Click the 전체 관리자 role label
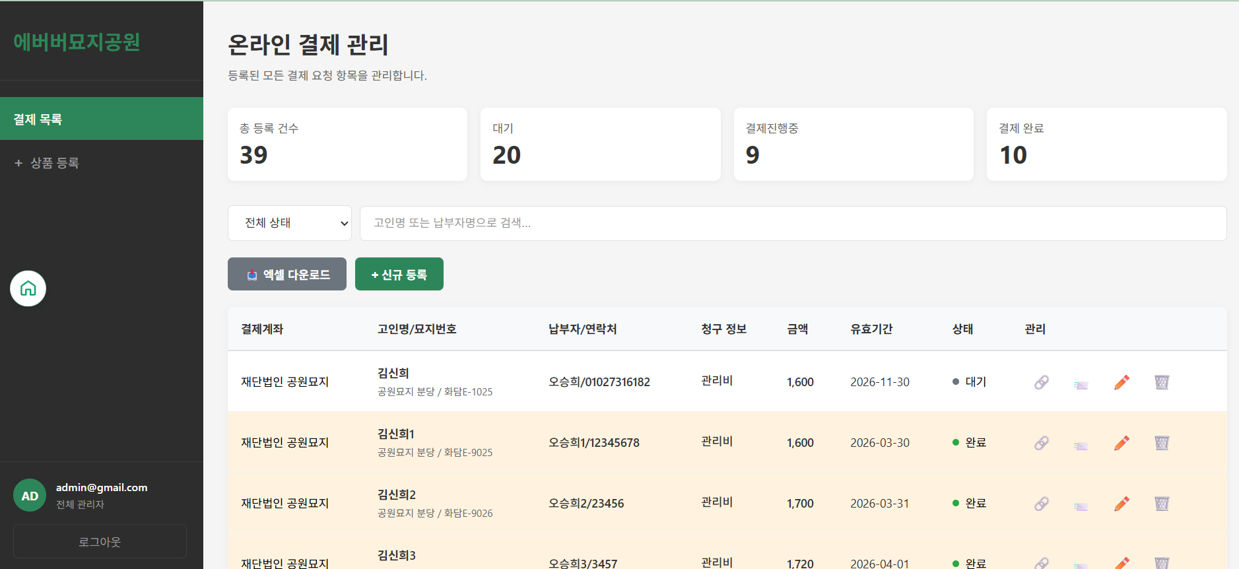The width and height of the screenshot is (1239, 569). [x=80, y=505]
